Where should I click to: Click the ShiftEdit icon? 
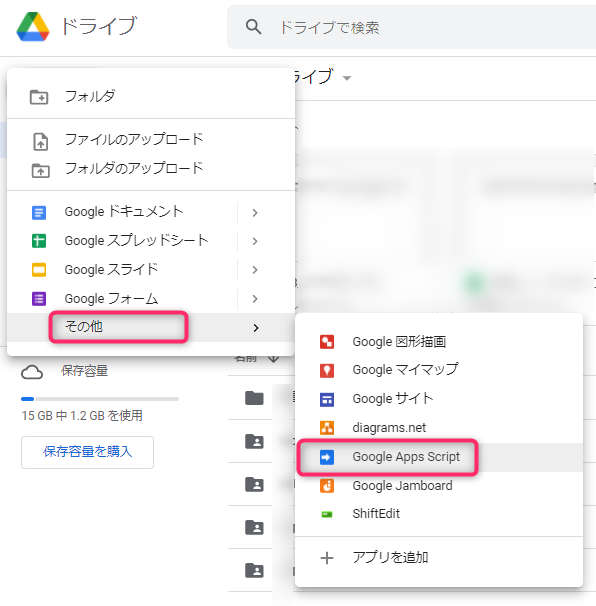tap(327, 514)
